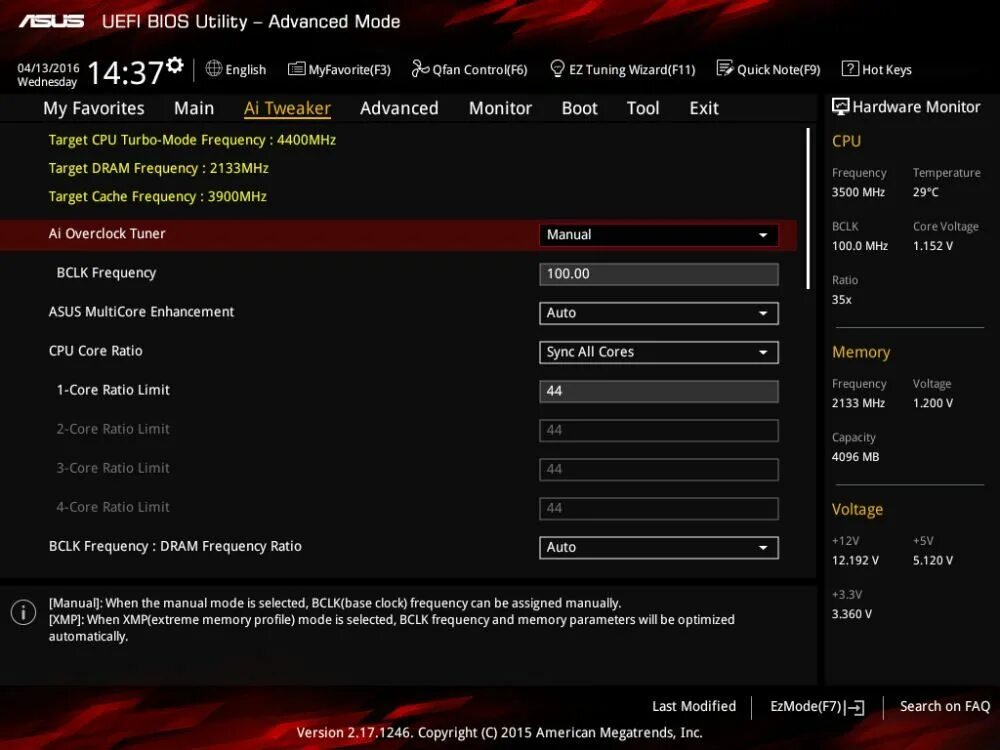Open BCLK : DRAM Frequency Ratio dropdown

tap(659, 547)
